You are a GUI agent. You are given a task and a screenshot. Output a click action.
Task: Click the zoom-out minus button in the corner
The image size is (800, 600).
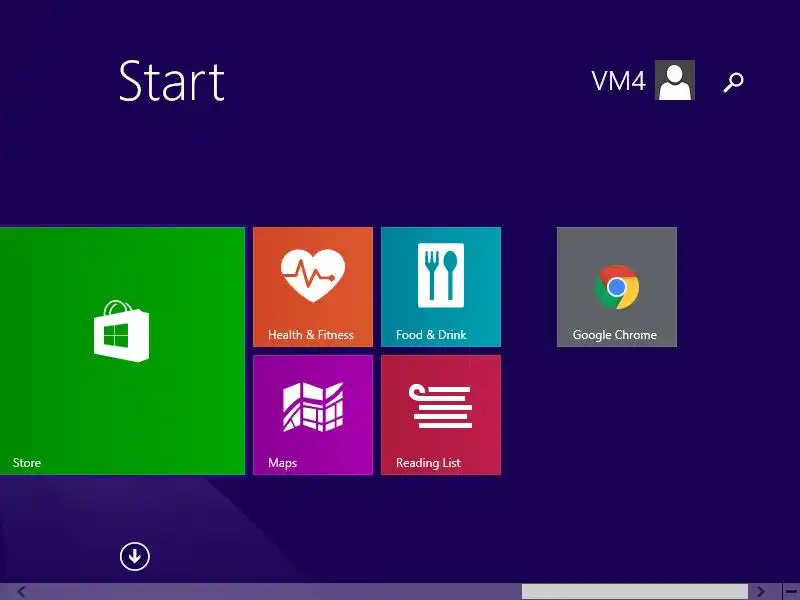[x=791, y=592]
